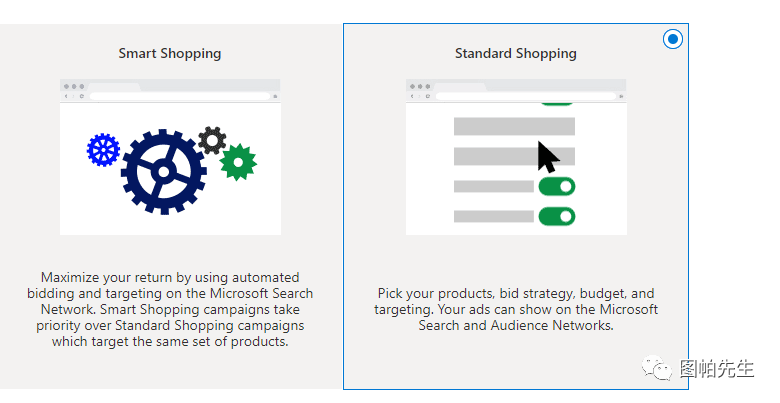Click the small dark gray gear

coord(211,139)
